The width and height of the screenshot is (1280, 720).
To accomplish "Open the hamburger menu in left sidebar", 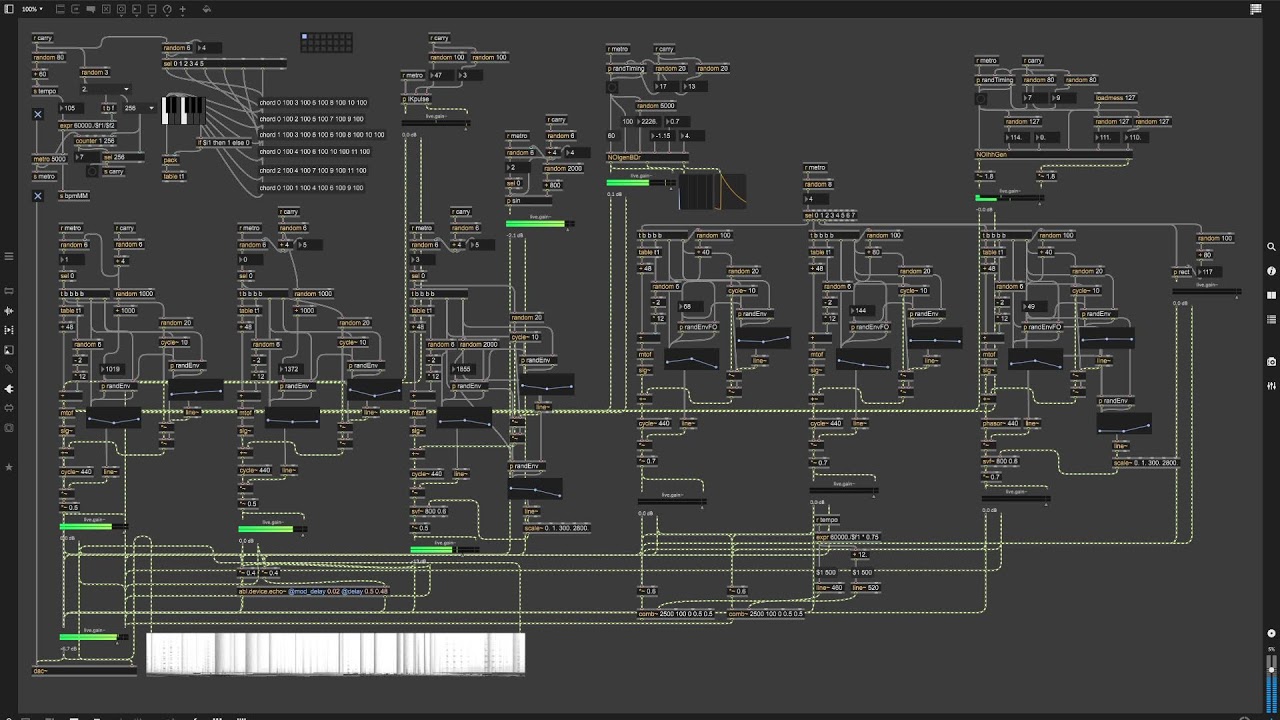I will coord(9,256).
